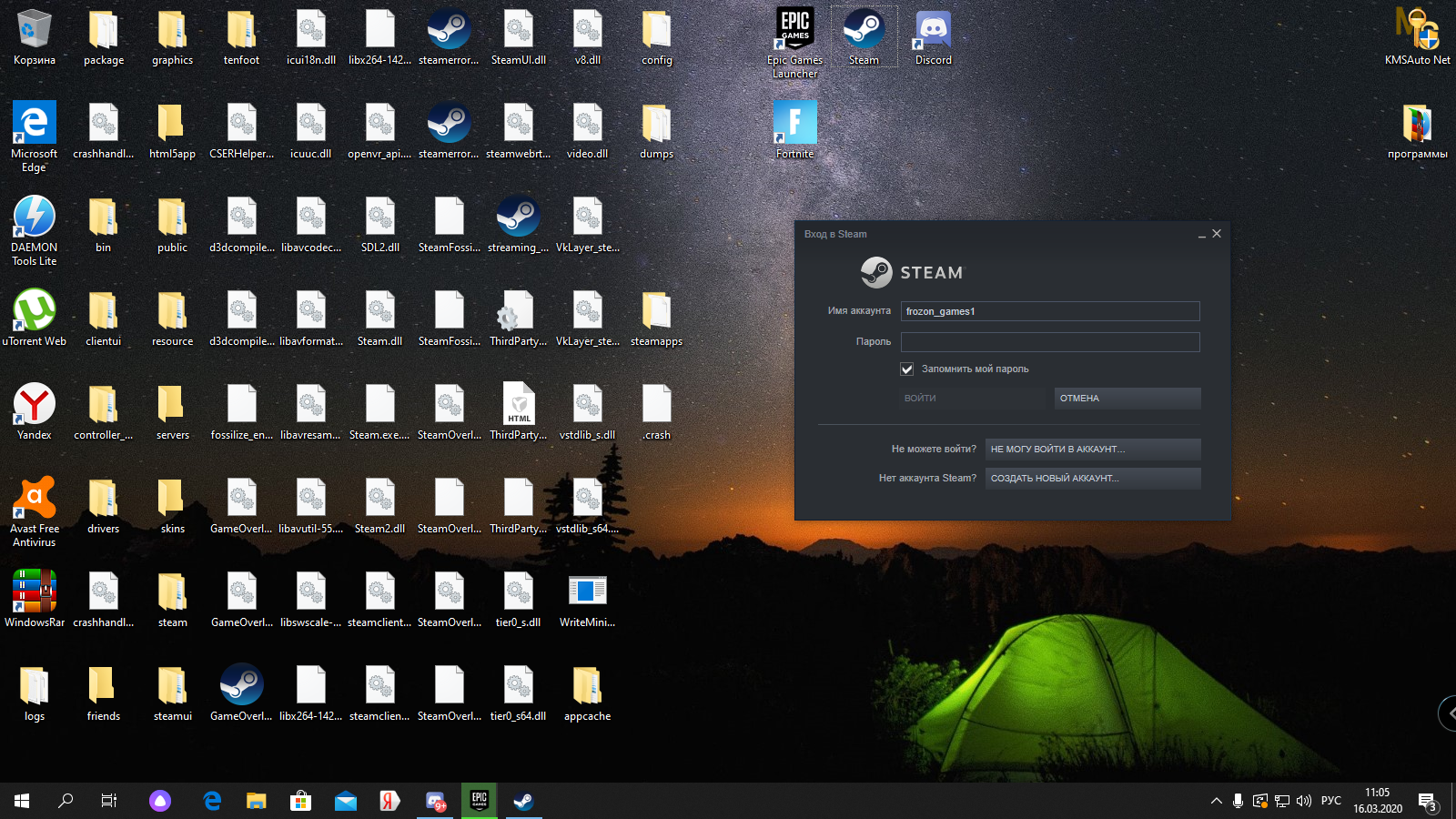
Task: Switch to Steam taskbar button
Action: pyautogui.click(x=523, y=801)
